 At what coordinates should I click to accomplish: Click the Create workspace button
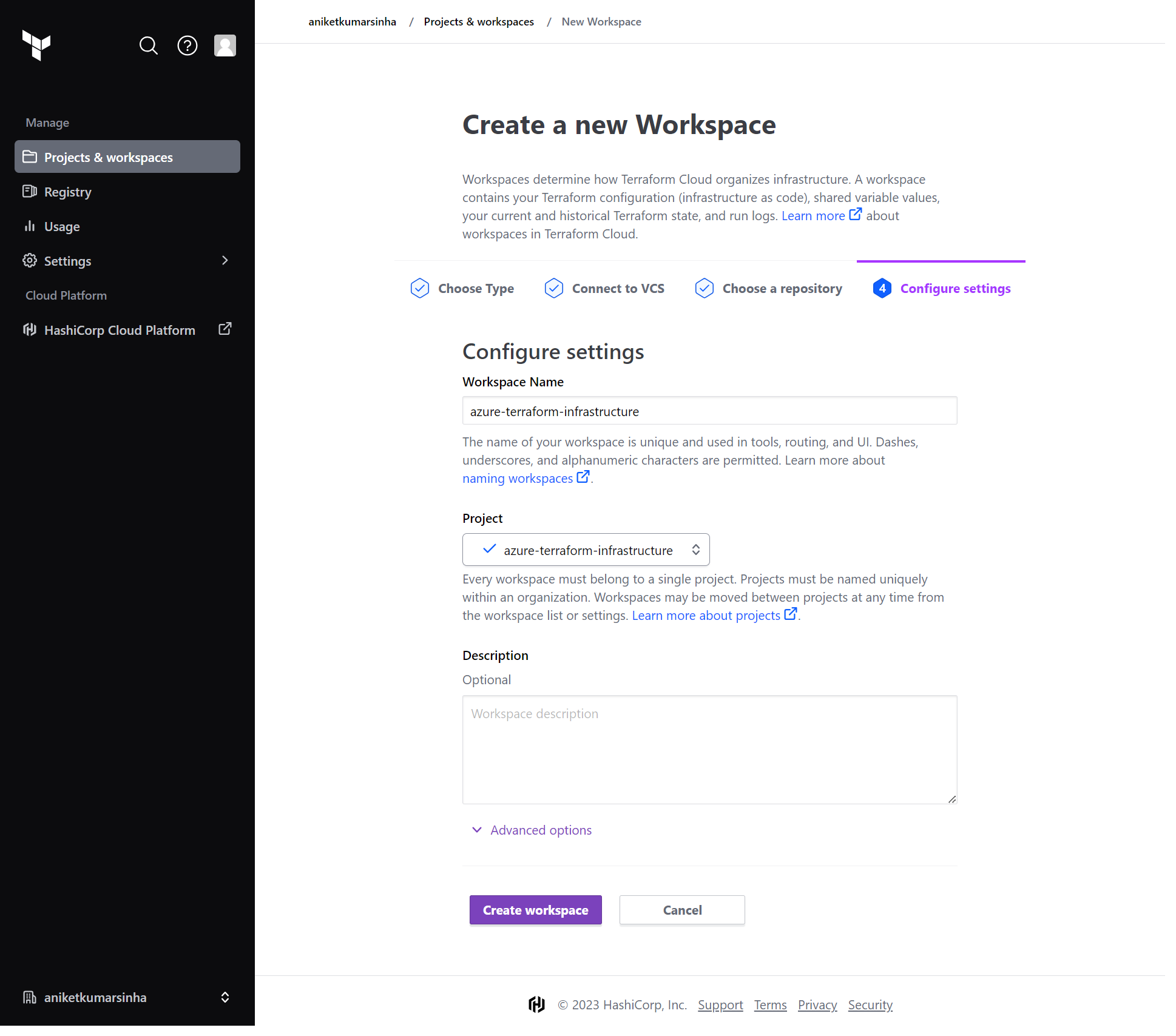[x=535, y=910]
